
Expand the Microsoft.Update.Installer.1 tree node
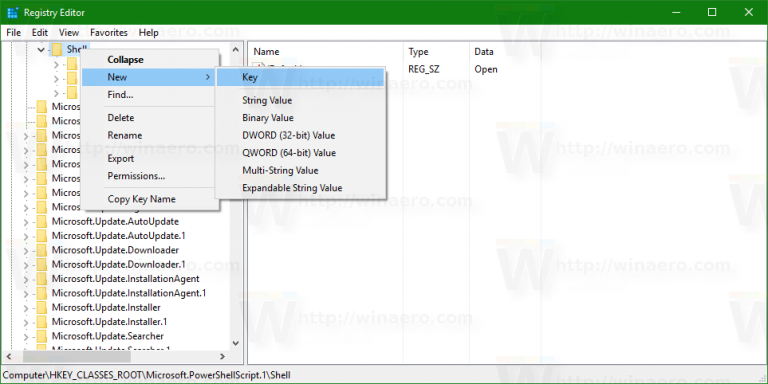tap(26, 322)
